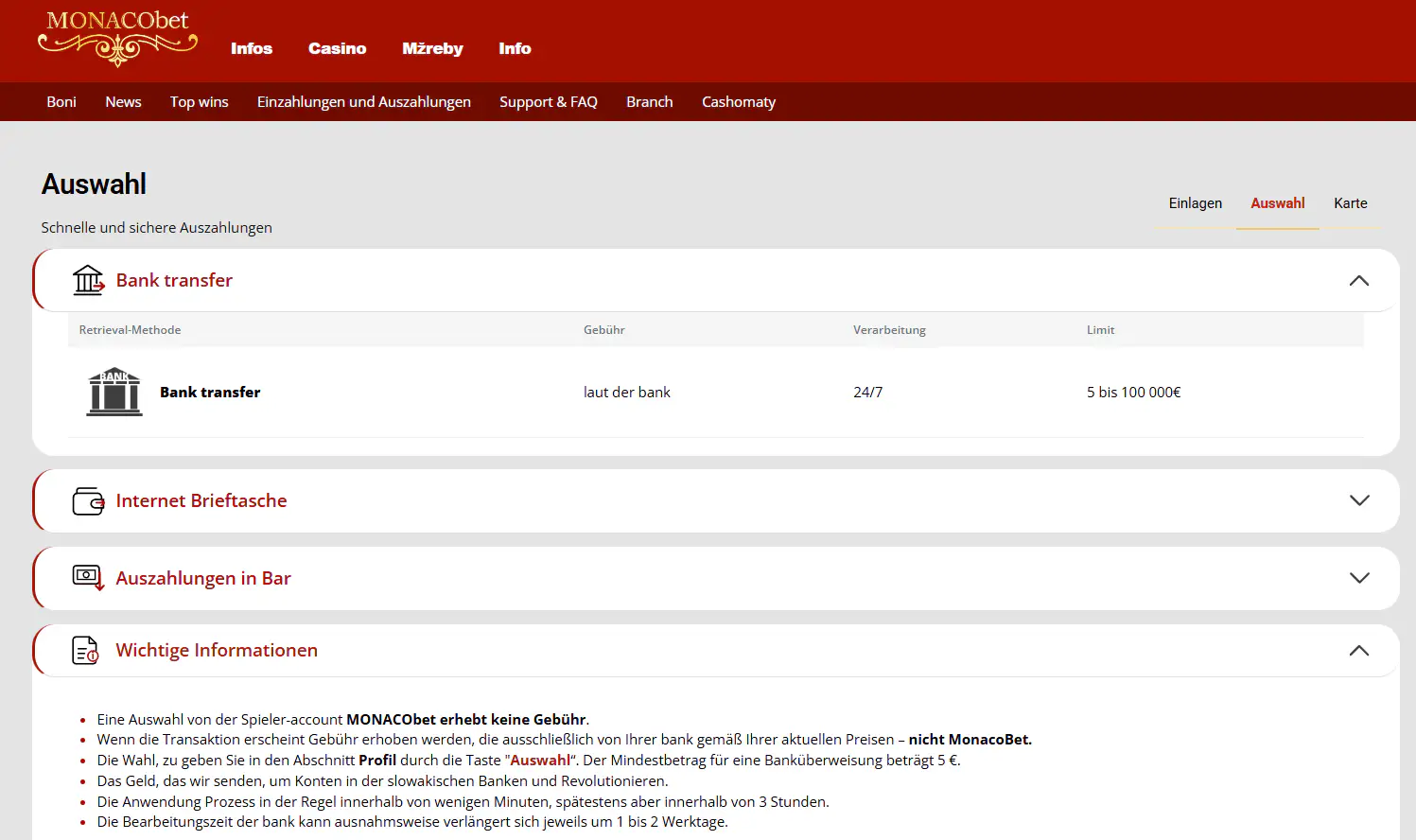
Task: Switch to the Einlagen tab
Action: 1195,203
